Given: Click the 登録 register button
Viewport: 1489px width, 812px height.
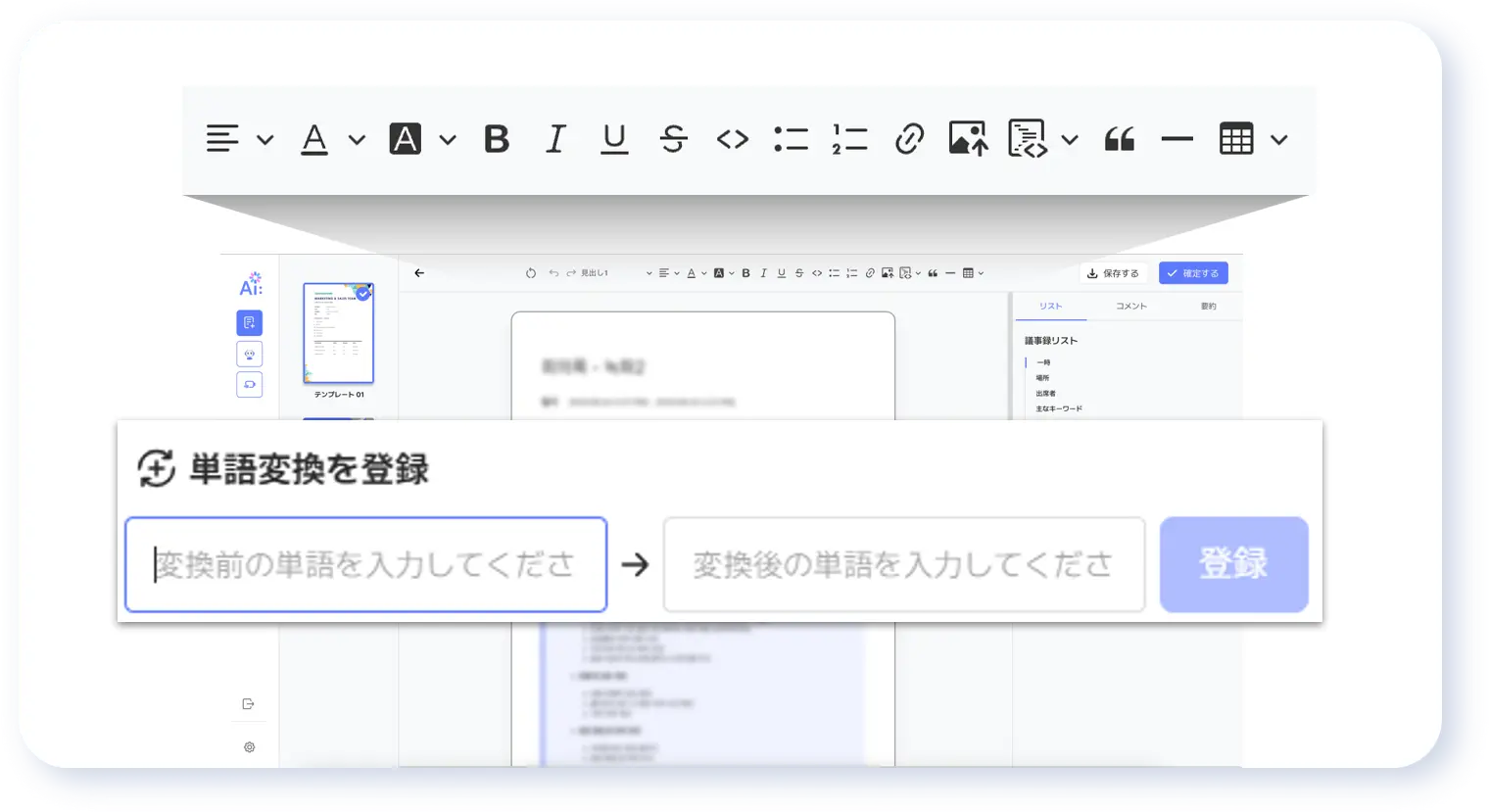Looking at the screenshot, I should coord(1234,565).
